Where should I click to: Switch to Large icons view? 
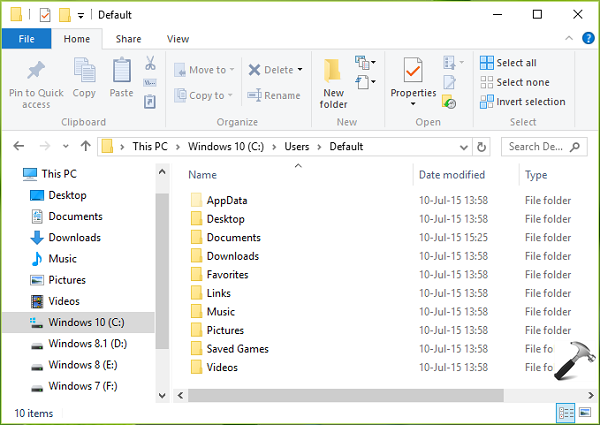pyautogui.click(x=585, y=413)
